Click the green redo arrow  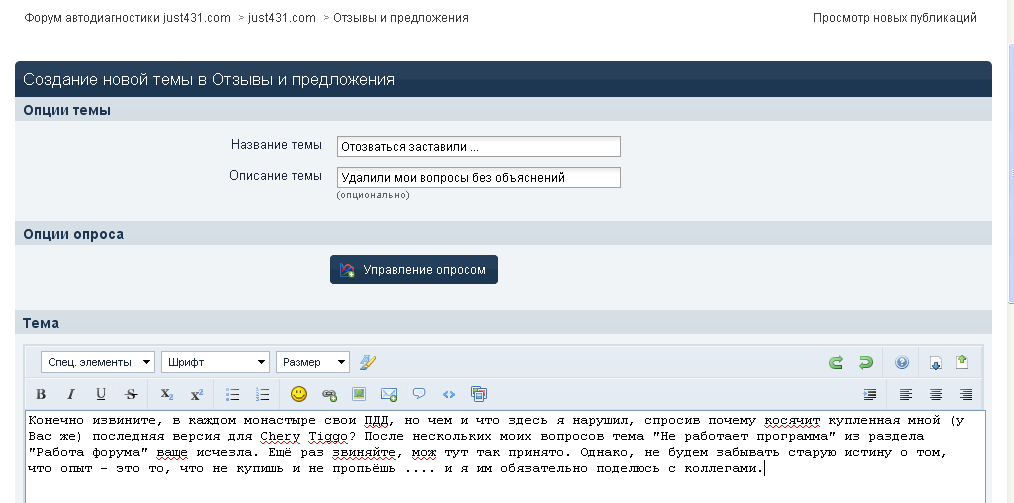point(836,362)
